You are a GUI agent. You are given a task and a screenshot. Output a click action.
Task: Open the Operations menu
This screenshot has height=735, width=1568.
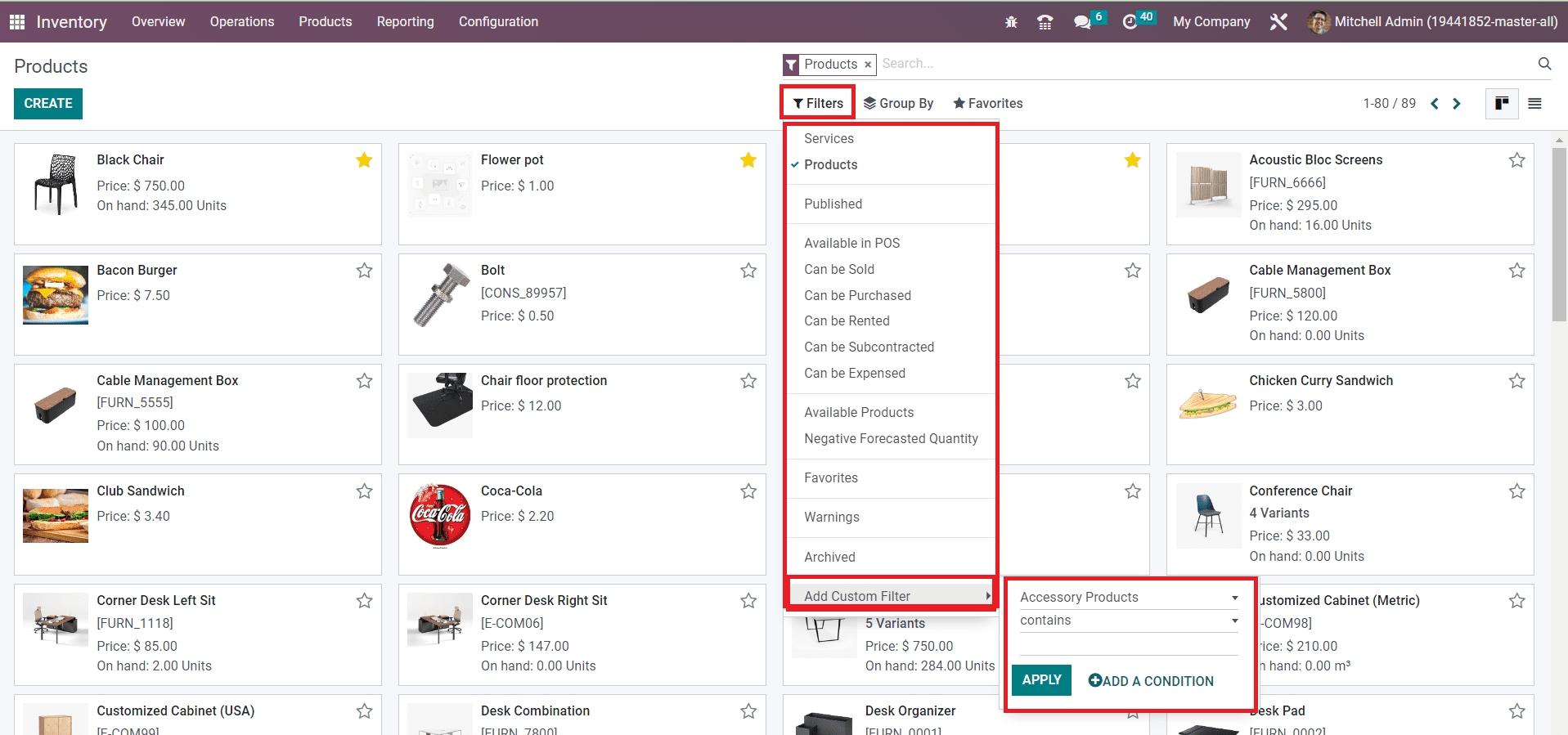242,22
